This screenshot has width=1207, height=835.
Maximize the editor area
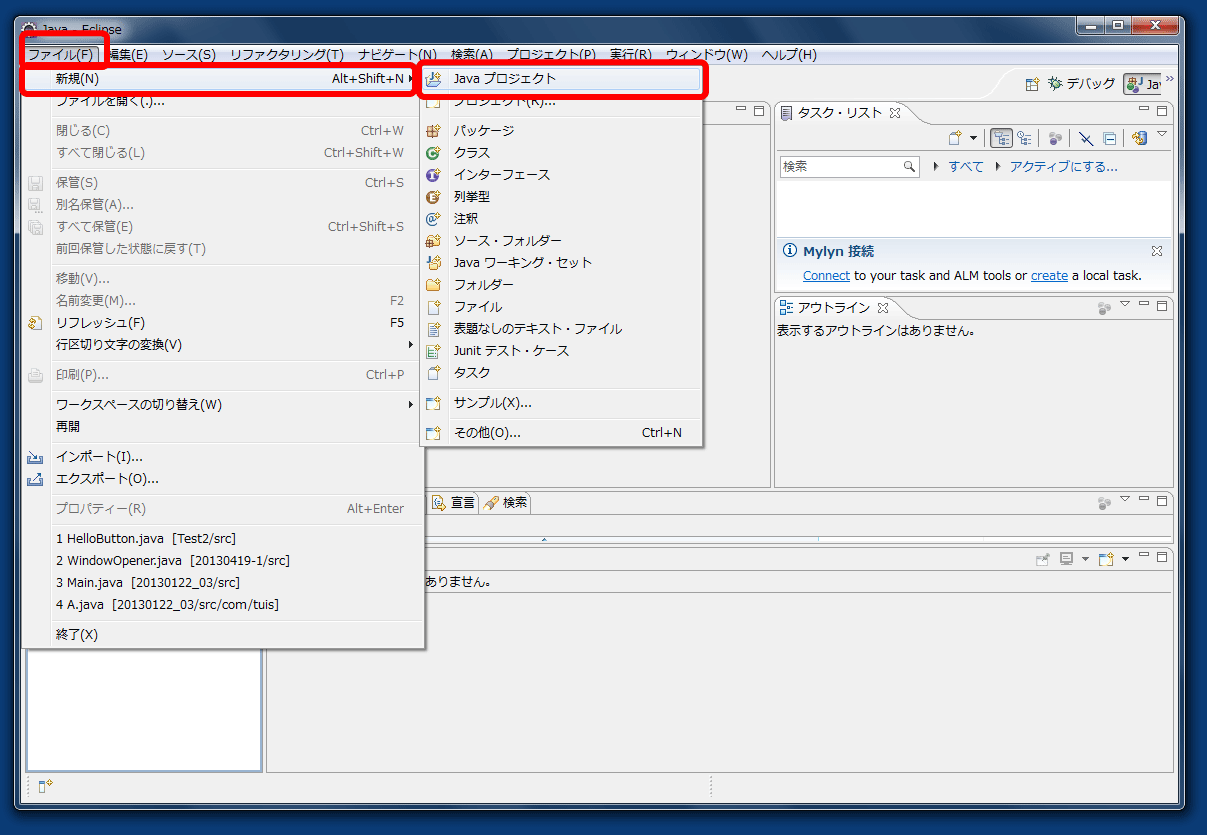click(759, 111)
